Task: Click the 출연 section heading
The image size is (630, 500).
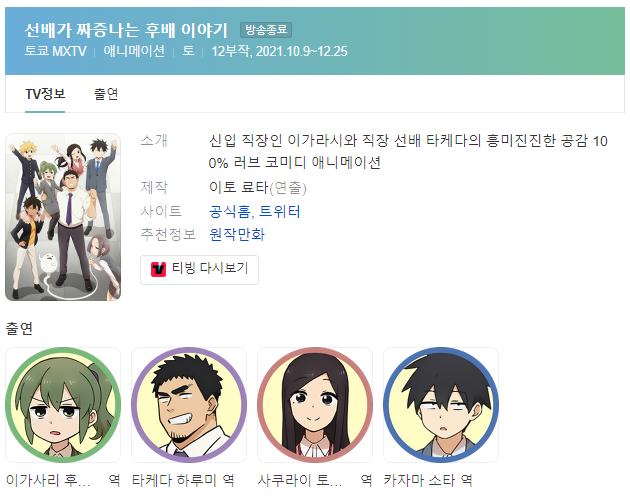Action: (x=19, y=328)
